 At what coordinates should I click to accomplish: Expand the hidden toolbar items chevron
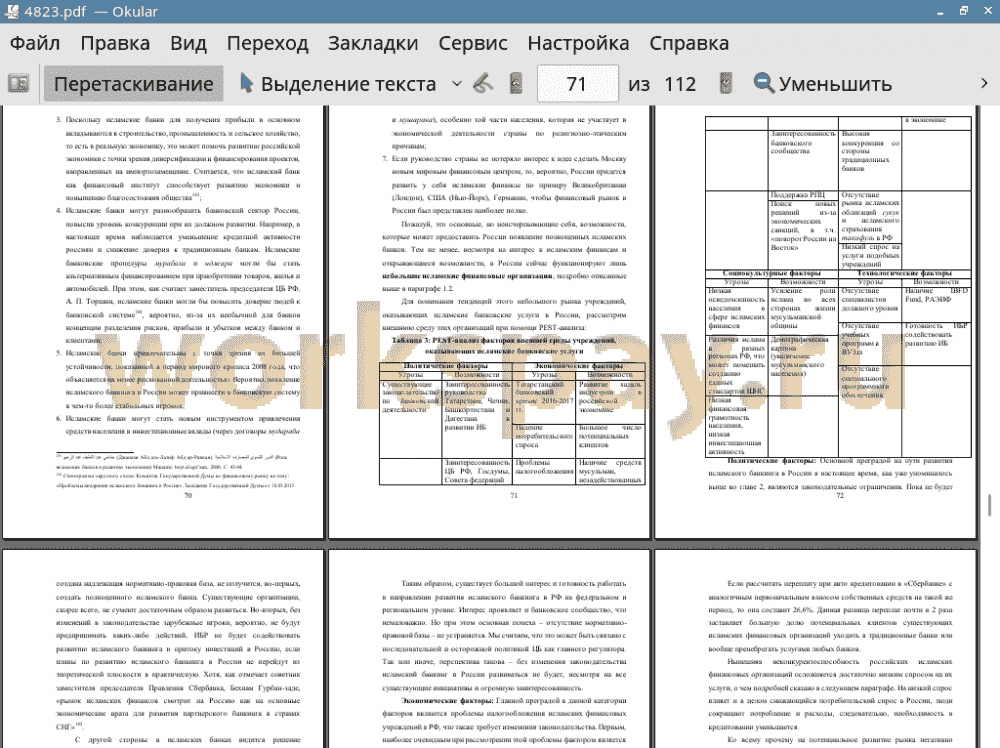tap(984, 84)
